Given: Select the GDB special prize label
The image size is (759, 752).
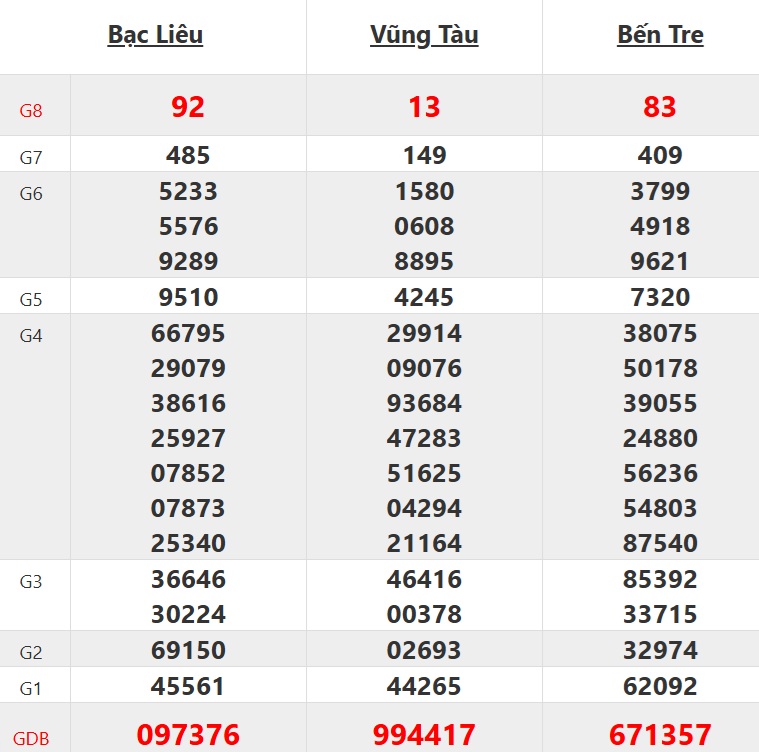Looking at the screenshot, I should pyautogui.click(x=31, y=739).
